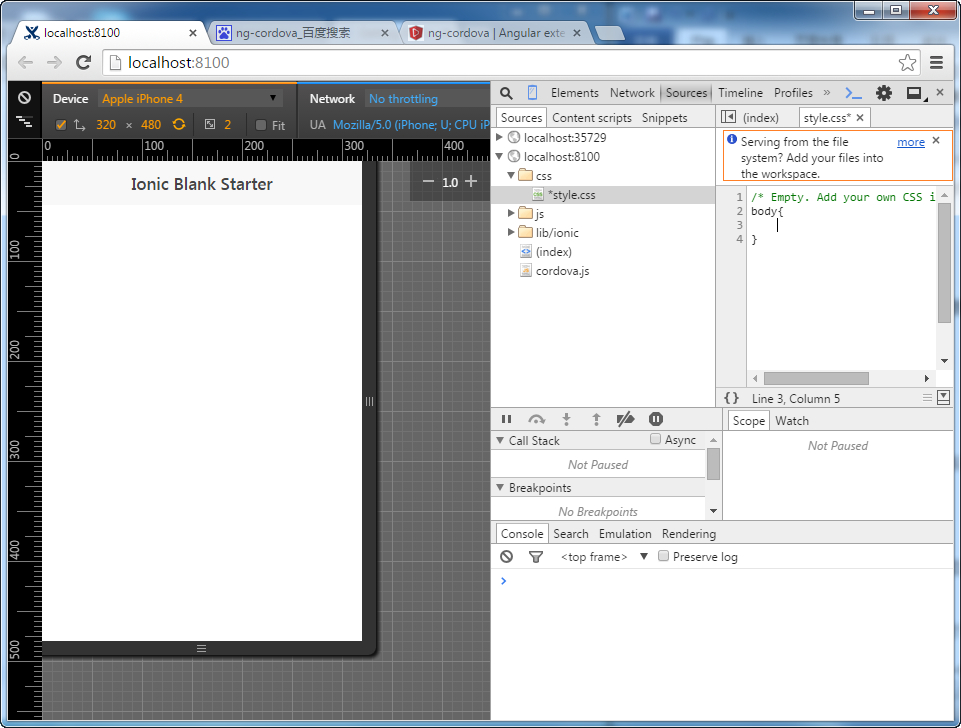Enable the Fit checkbox
The height and width of the screenshot is (728, 961).
tap(260, 125)
